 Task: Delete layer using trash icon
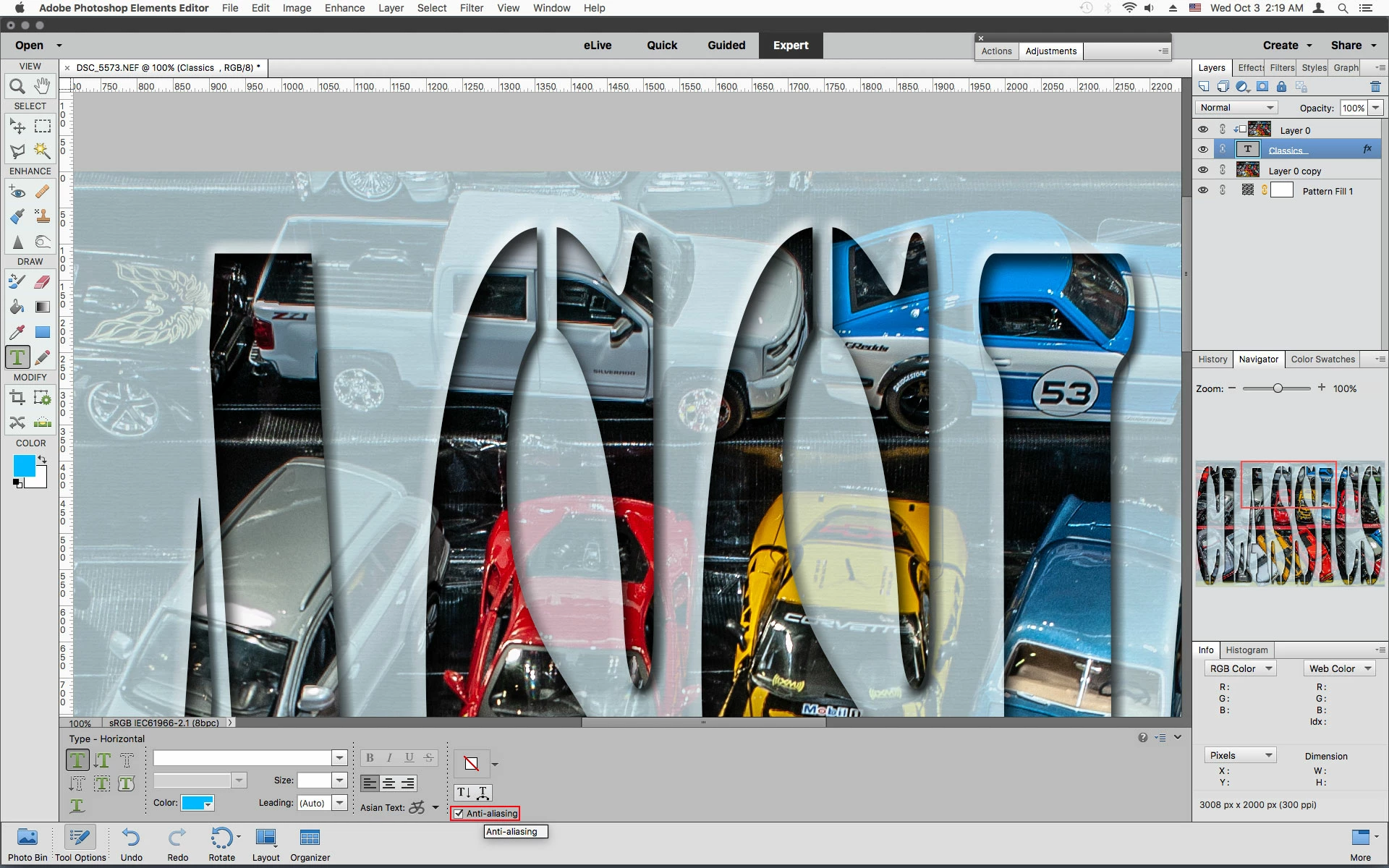1375,87
